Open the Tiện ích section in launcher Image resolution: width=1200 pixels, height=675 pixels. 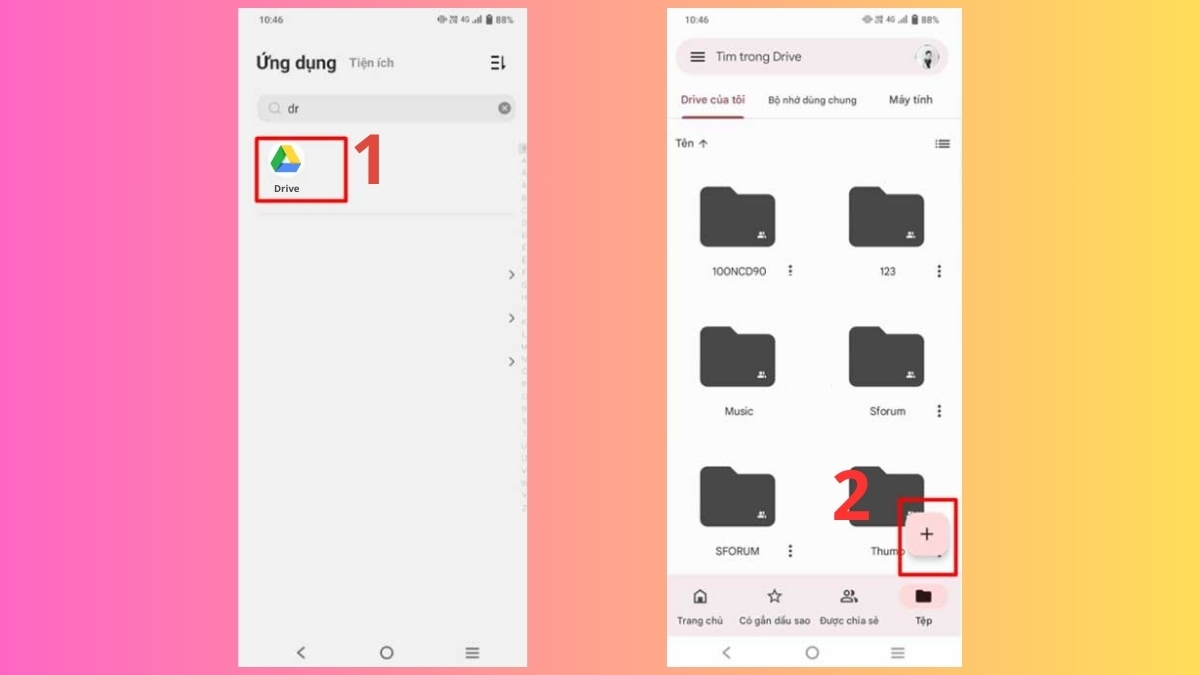(x=371, y=62)
